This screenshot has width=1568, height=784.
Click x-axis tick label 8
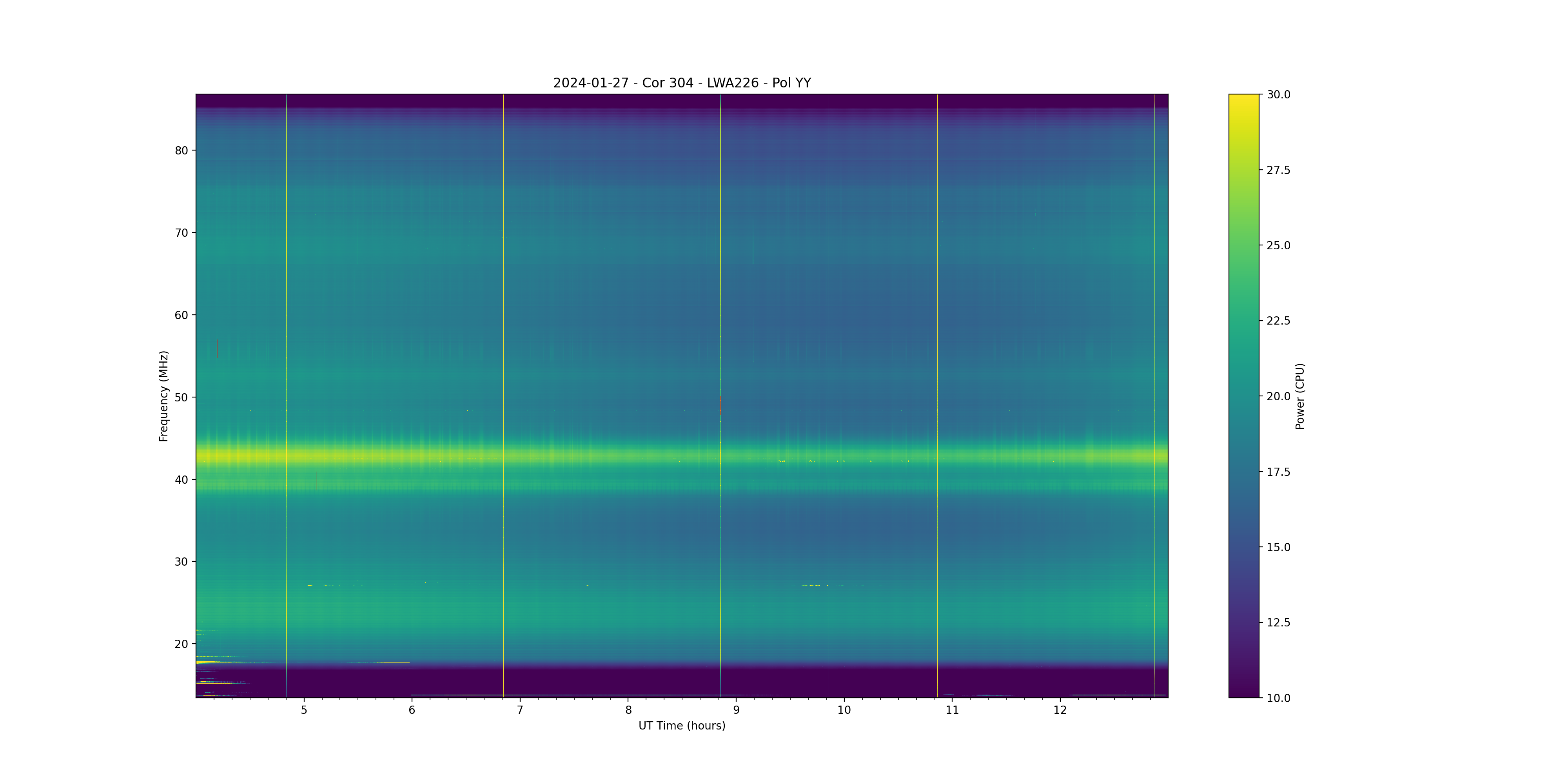pos(628,710)
